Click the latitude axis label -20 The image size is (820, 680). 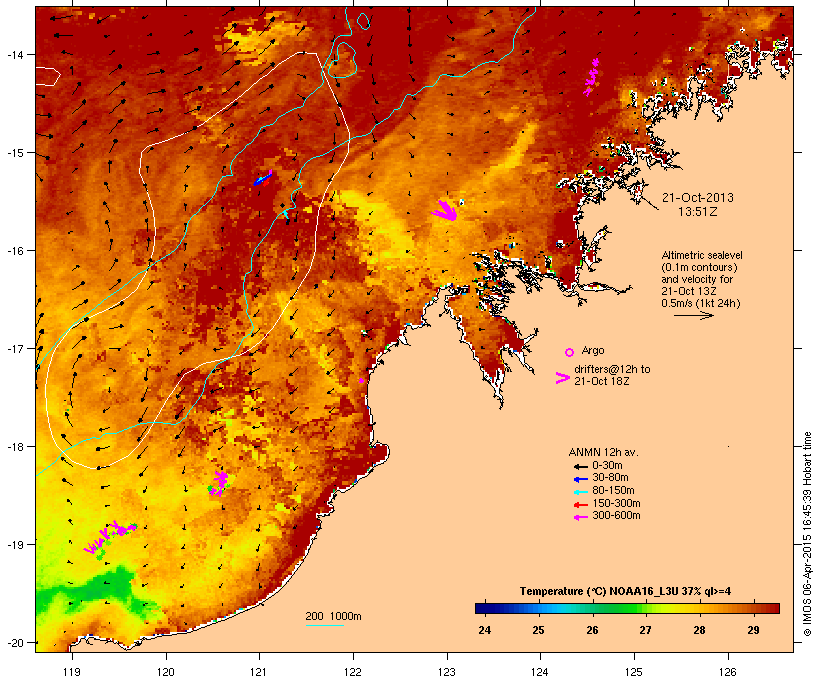coord(15,643)
